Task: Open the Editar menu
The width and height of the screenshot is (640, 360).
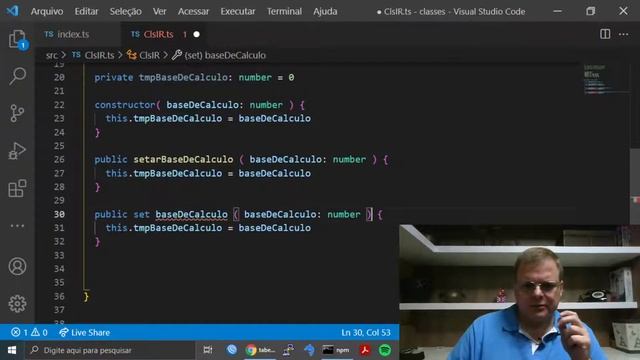Action: coord(86,11)
